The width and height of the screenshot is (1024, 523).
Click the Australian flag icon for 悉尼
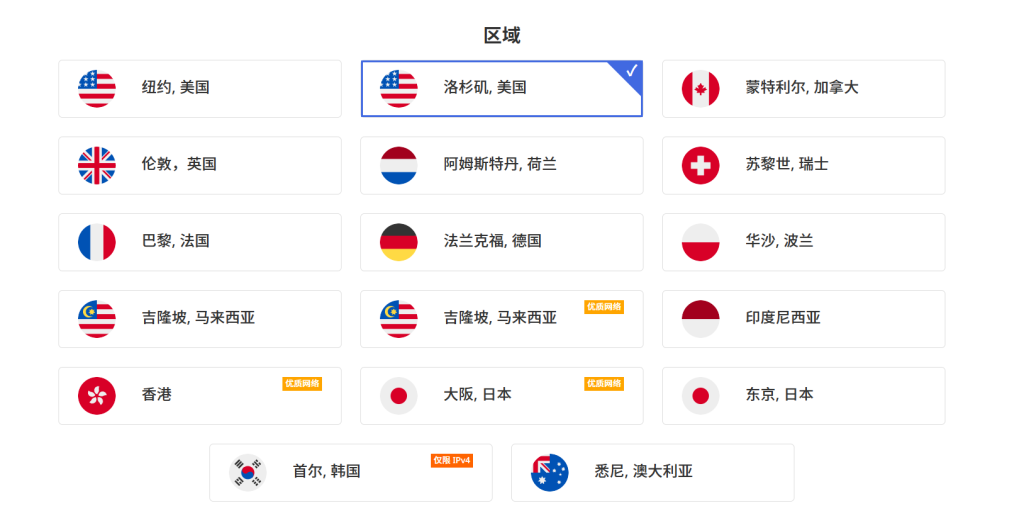coord(550,472)
